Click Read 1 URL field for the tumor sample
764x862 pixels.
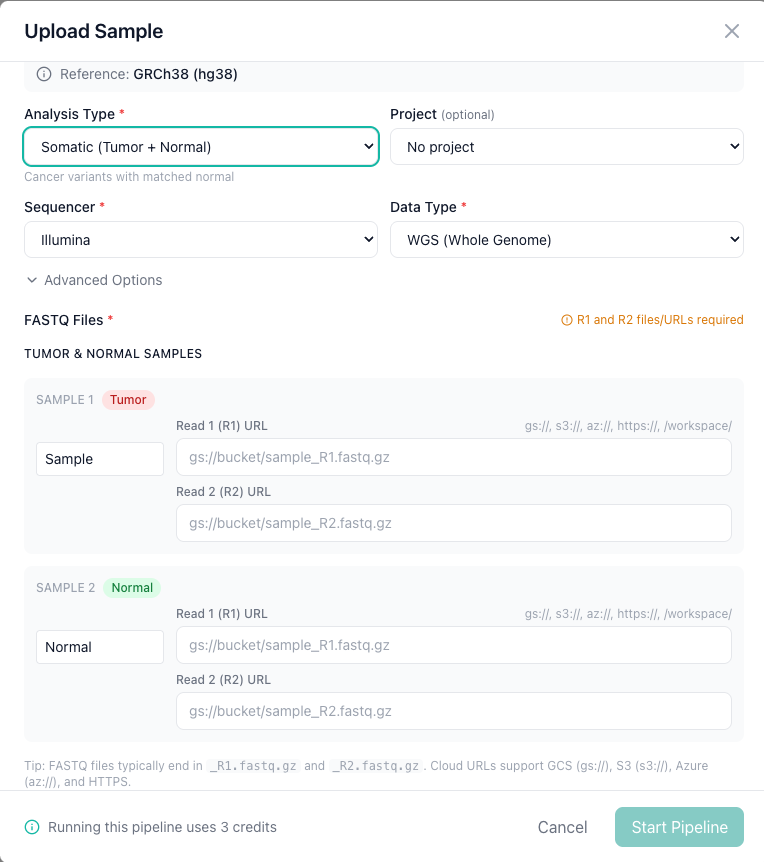coord(455,457)
